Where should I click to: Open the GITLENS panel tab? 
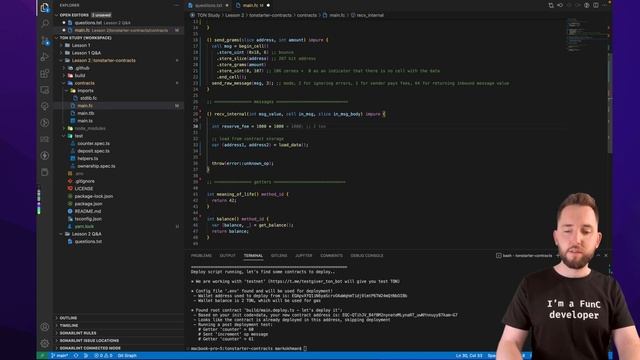point(279,256)
